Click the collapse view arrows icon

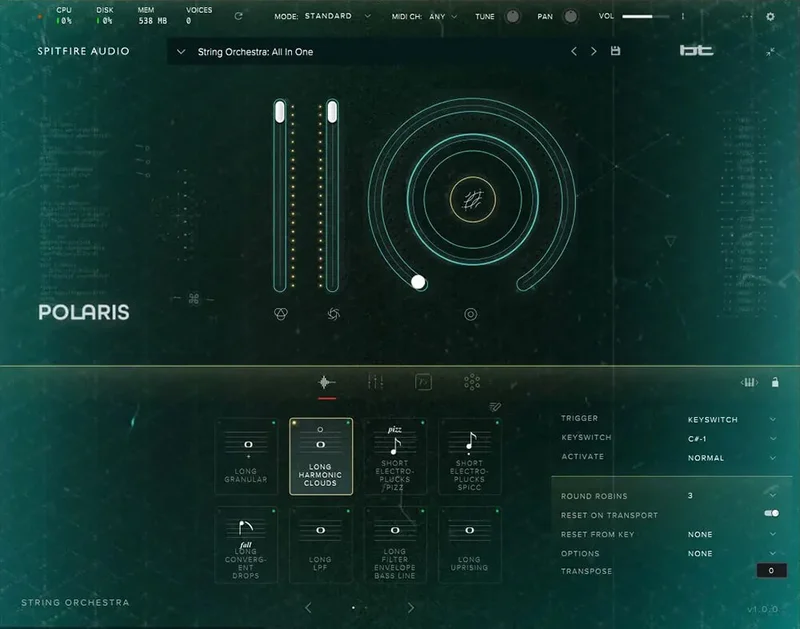coord(770,52)
